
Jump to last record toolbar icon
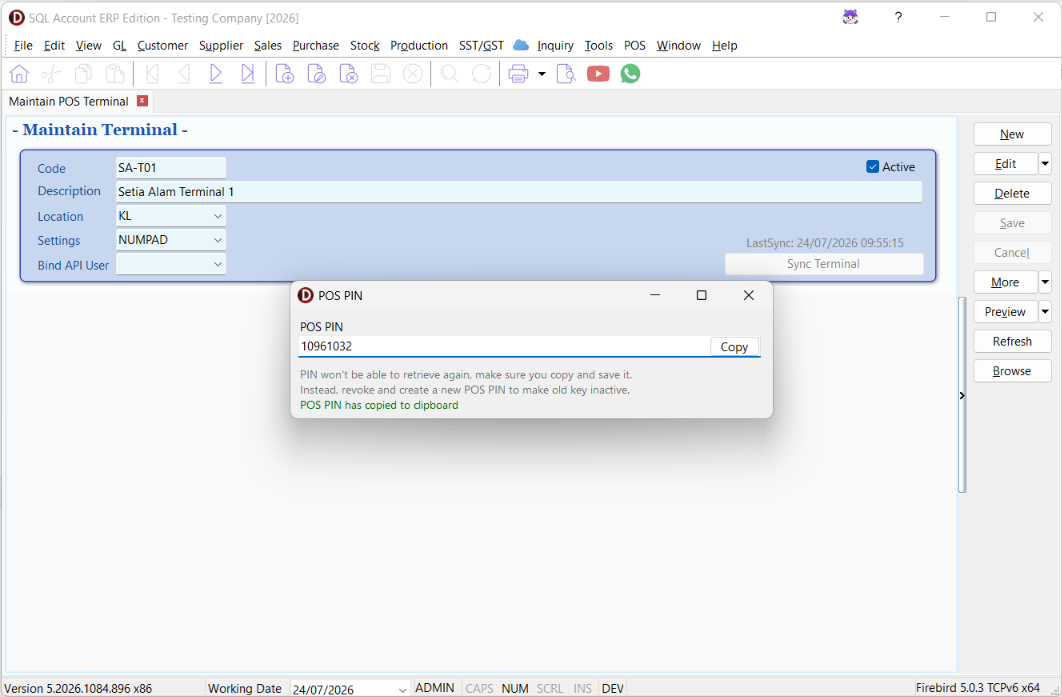click(x=247, y=74)
